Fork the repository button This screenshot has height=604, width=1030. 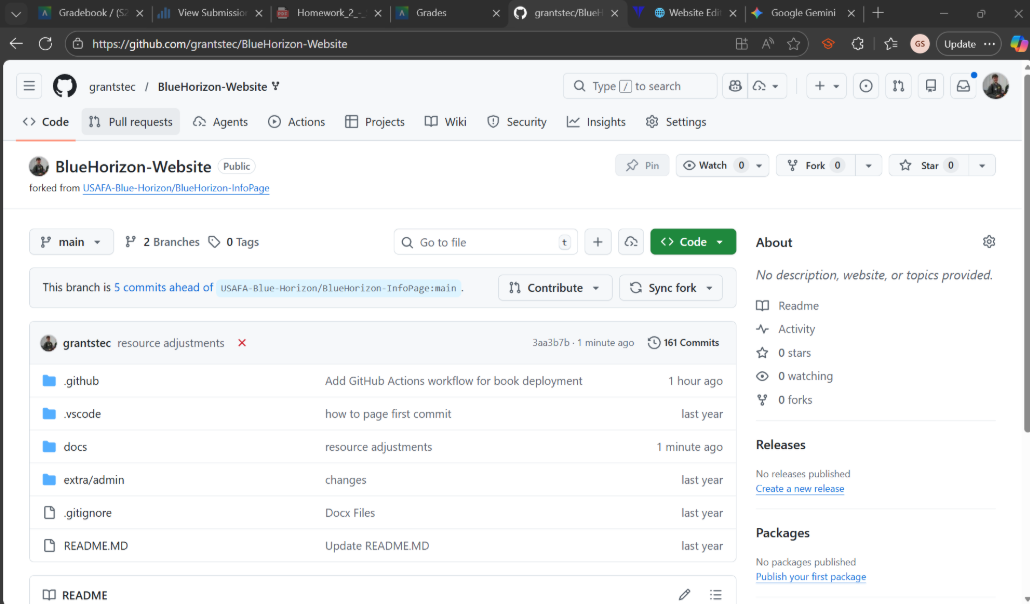[815, 166]
